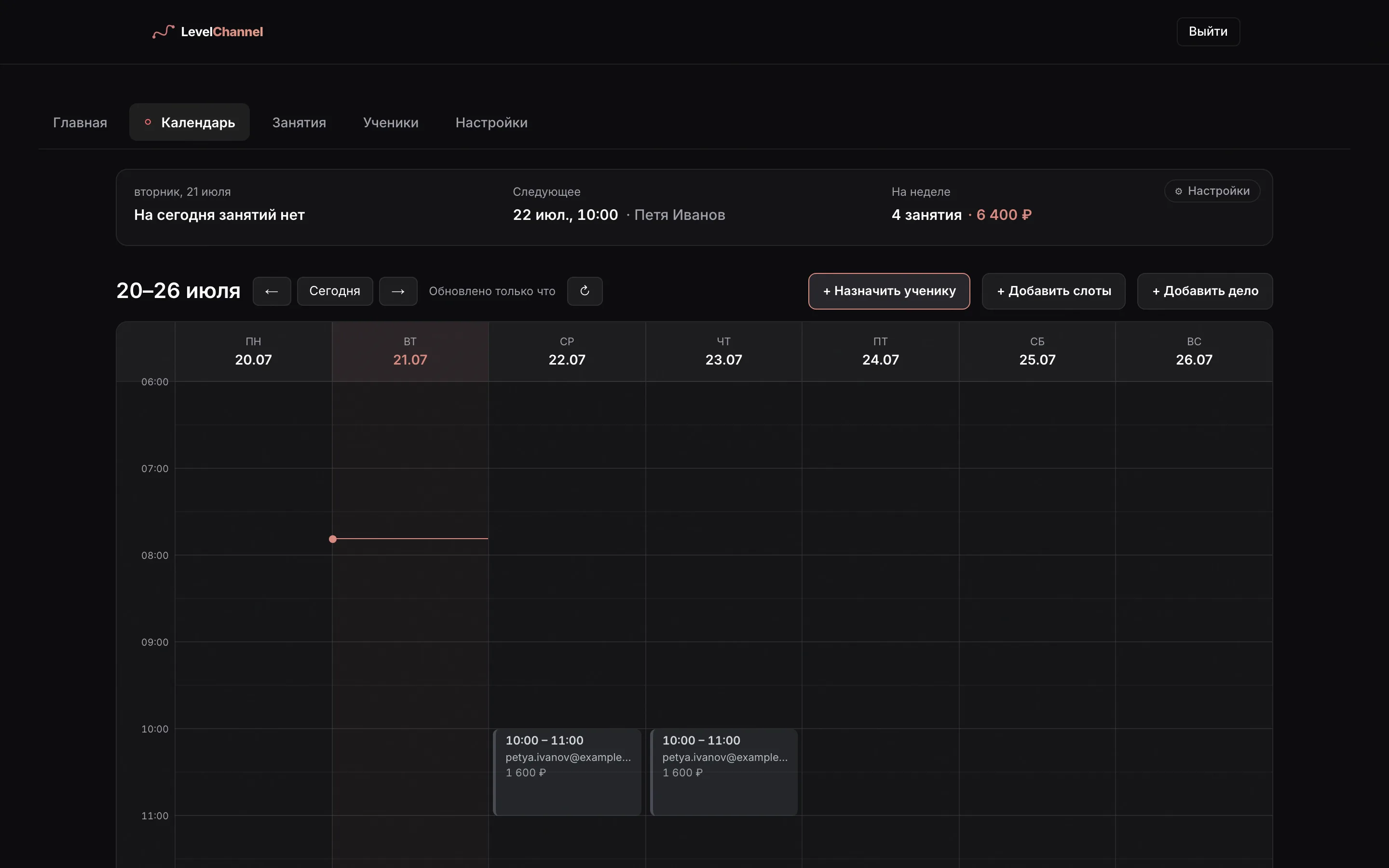Click 'Обновлено только что' status text
Image resolution: width=1389 pixels, height=868 pixels.
click(x=492, y=291)
